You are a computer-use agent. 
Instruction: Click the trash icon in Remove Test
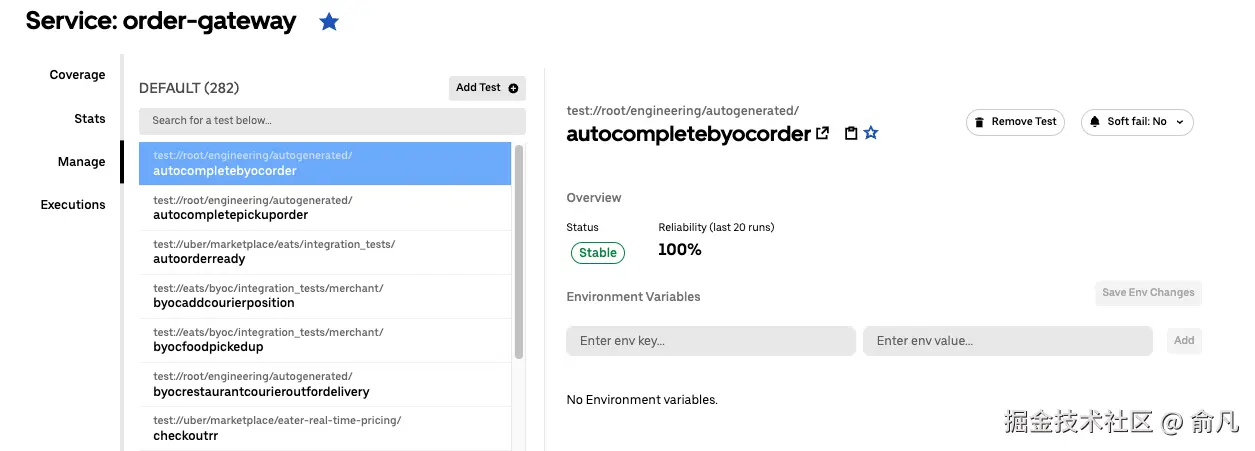tap(980, 122)
